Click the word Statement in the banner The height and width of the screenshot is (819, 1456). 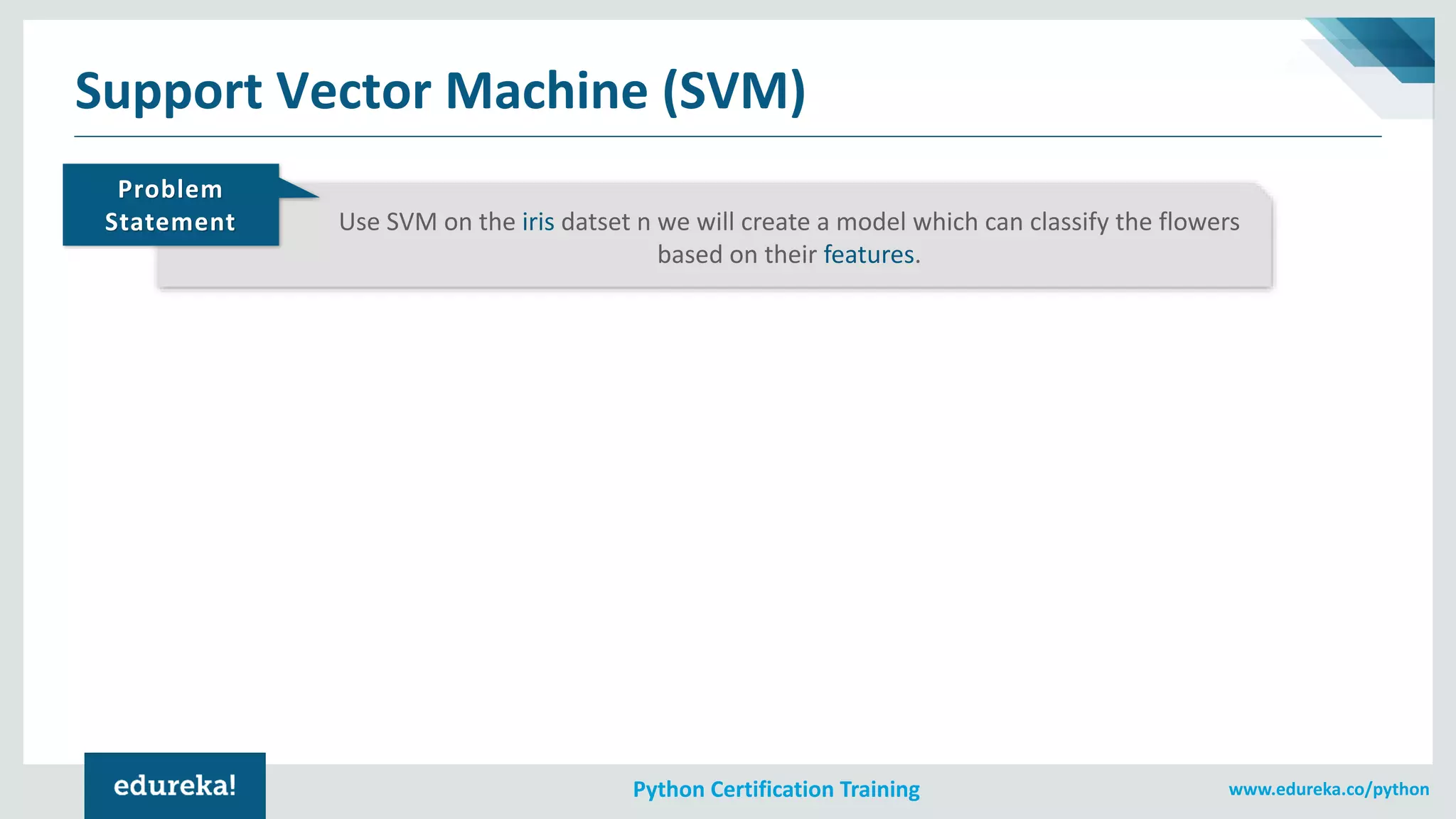pos(170,222)
